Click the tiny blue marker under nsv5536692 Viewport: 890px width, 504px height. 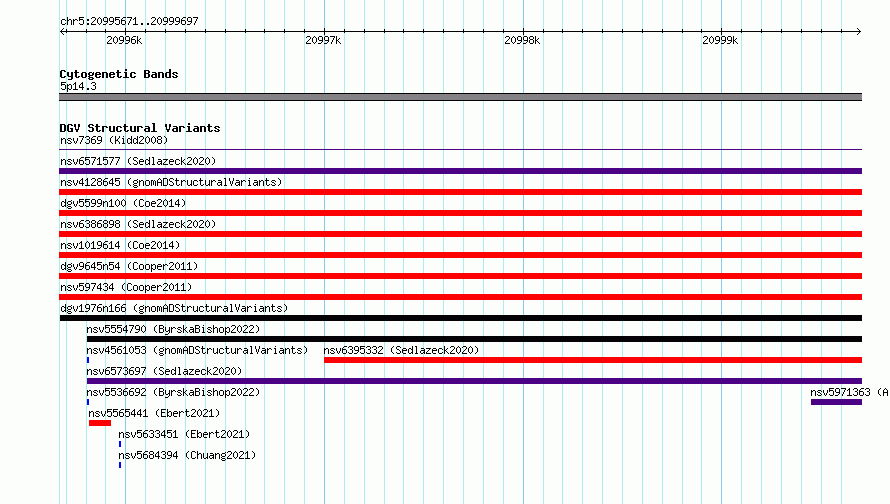tap(88, 402)
